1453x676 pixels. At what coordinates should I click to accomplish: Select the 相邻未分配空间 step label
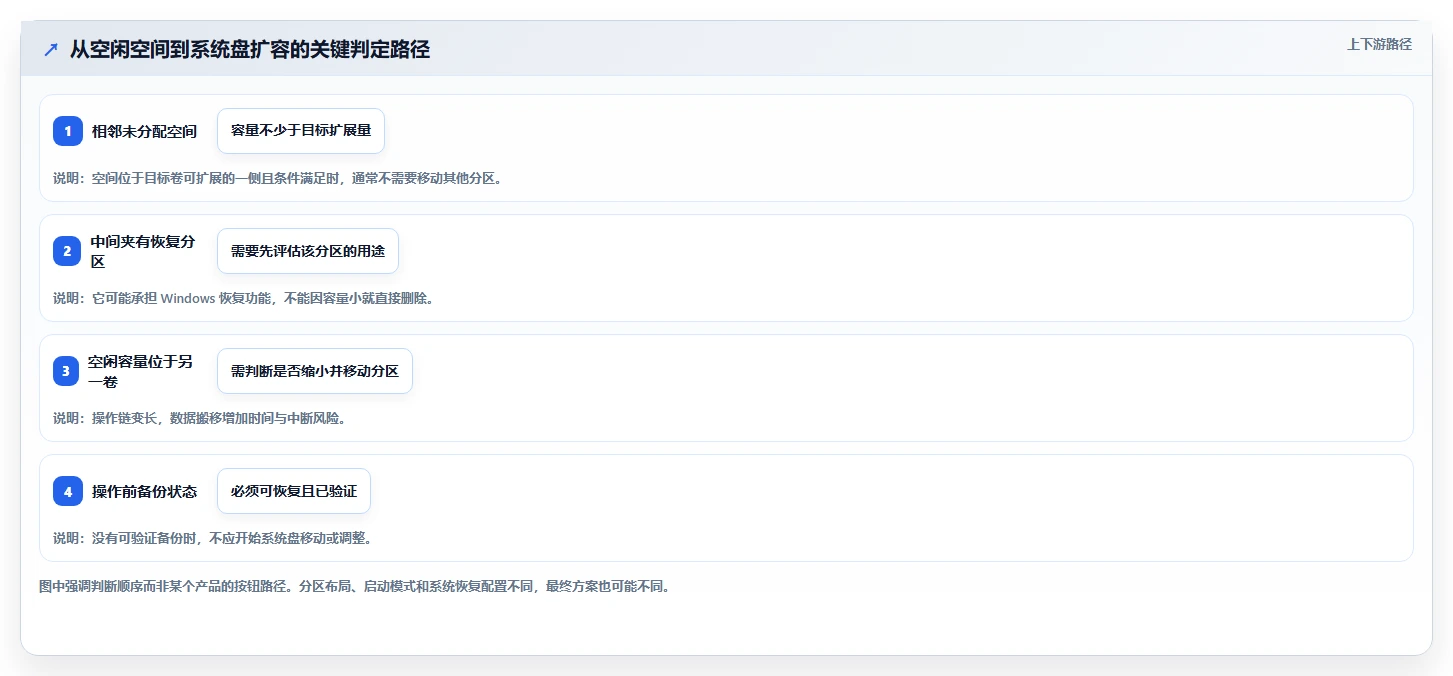(145, 131)
